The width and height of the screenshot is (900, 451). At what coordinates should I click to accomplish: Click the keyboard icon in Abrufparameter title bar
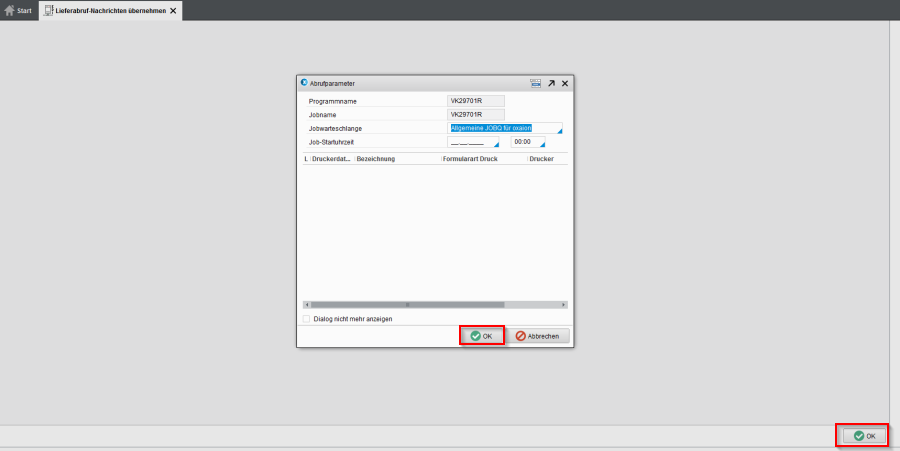pyautogui.click(x=535, y=84)
